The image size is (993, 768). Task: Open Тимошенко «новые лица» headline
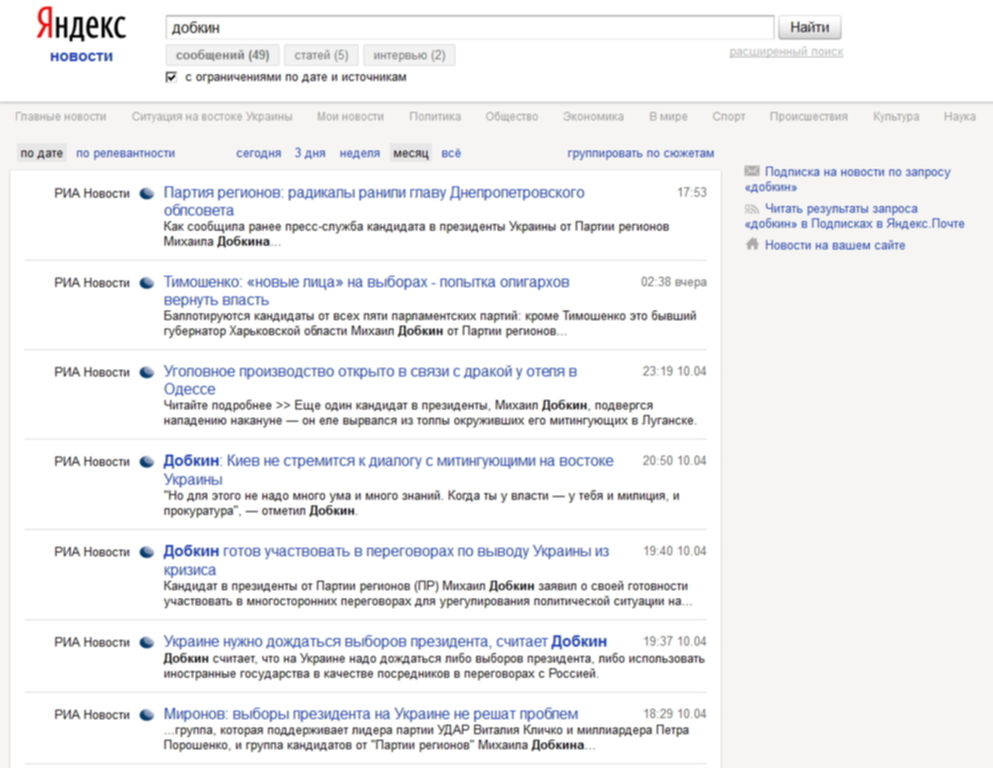(x=366, y=291)
